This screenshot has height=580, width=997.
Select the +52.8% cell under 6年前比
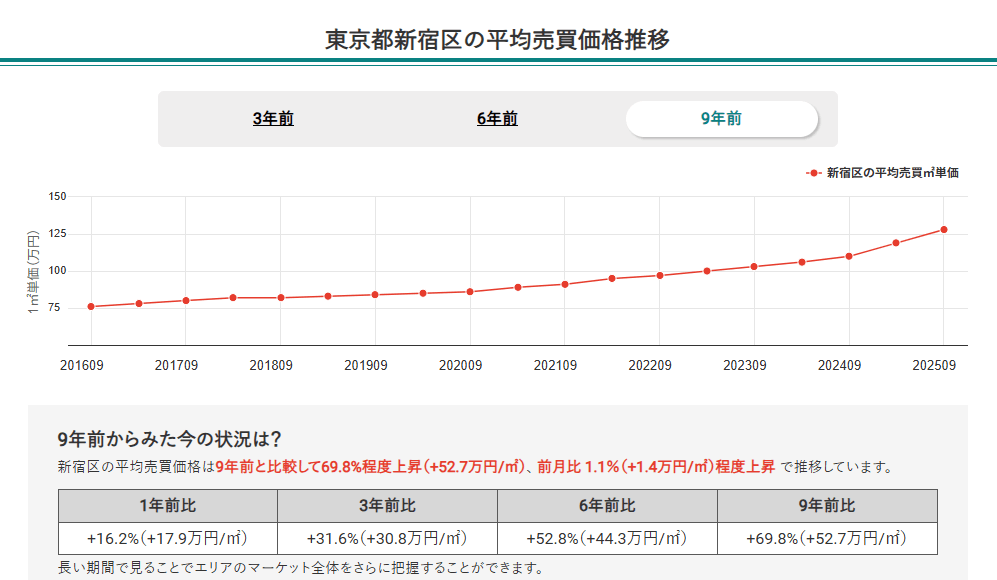(607, 538)
